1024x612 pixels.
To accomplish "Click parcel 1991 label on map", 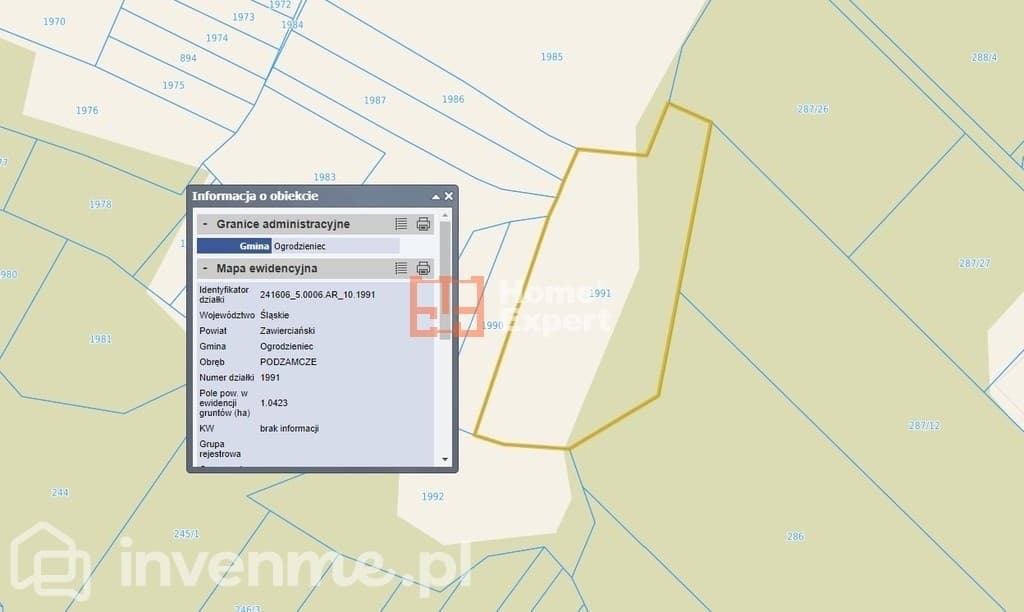I will click(x=600, y=293).
